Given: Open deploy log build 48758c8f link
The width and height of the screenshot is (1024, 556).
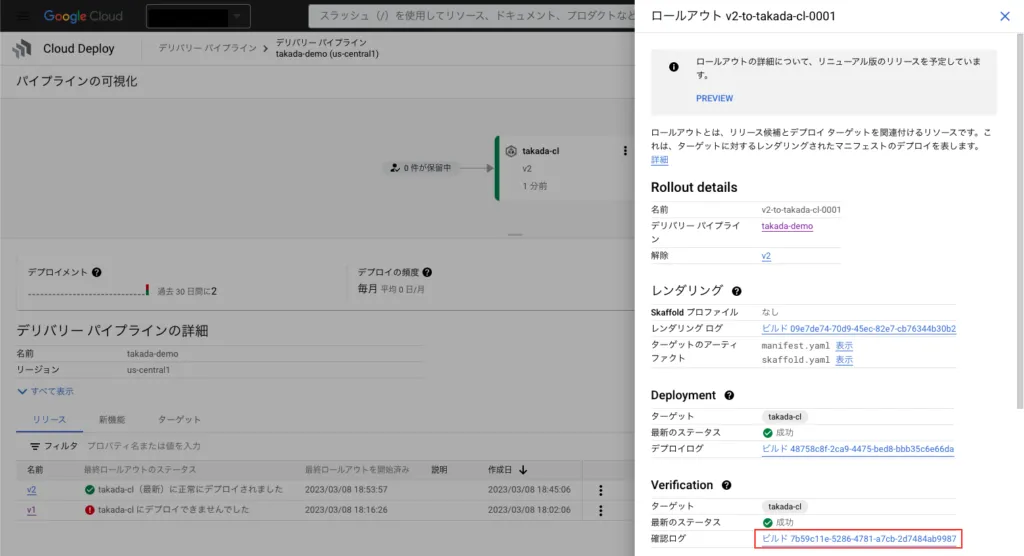Looking at the screenshot, I should click(857, 449).
